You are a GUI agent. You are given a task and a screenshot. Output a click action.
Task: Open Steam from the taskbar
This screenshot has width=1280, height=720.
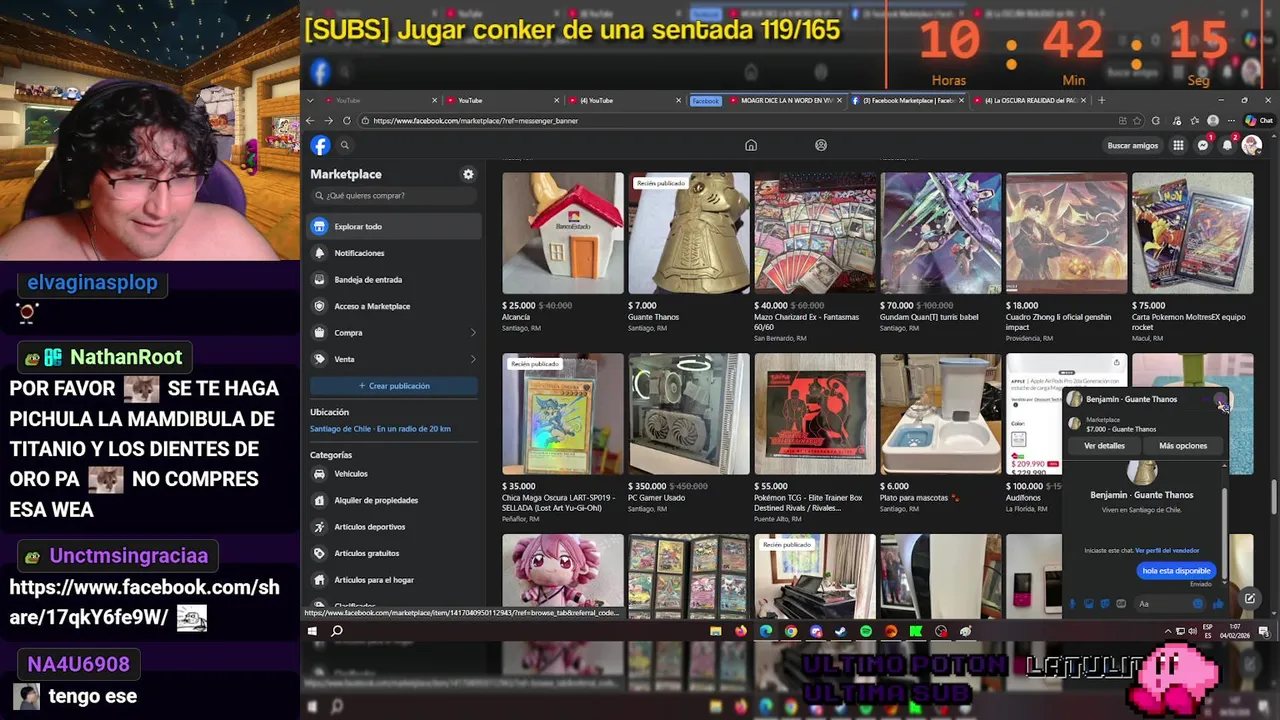[841, 631]
